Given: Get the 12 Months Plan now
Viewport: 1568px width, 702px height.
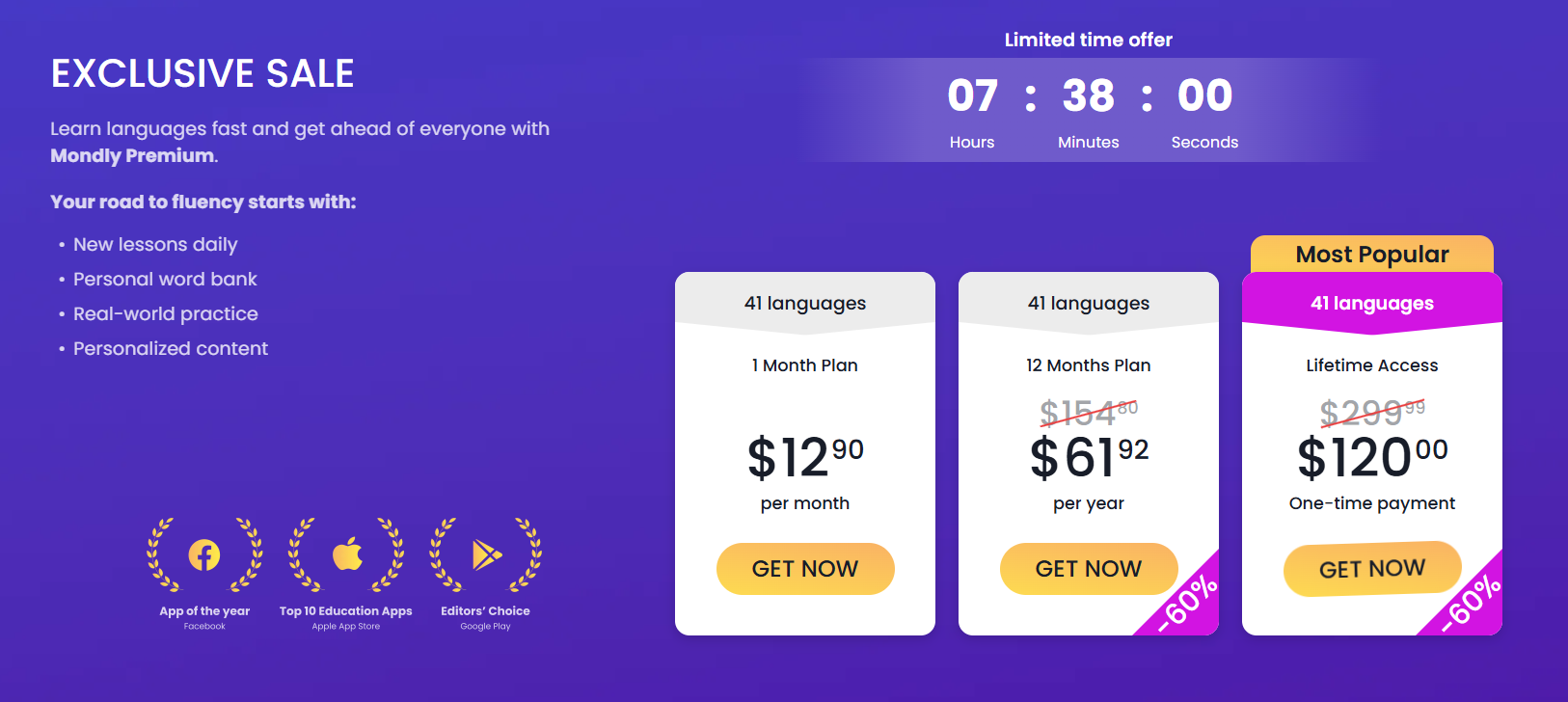Looking at the screenshot, I should coord(1089,569).
